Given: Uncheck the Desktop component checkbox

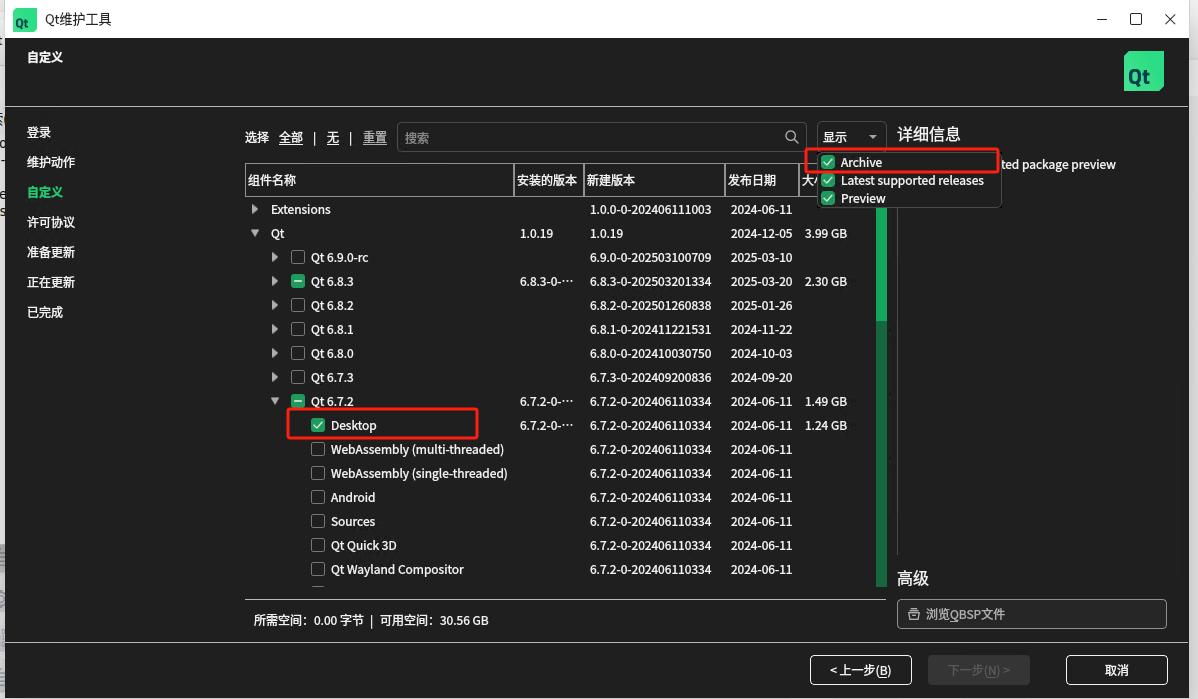Looking at the screenshot, I should click(318, 426).
